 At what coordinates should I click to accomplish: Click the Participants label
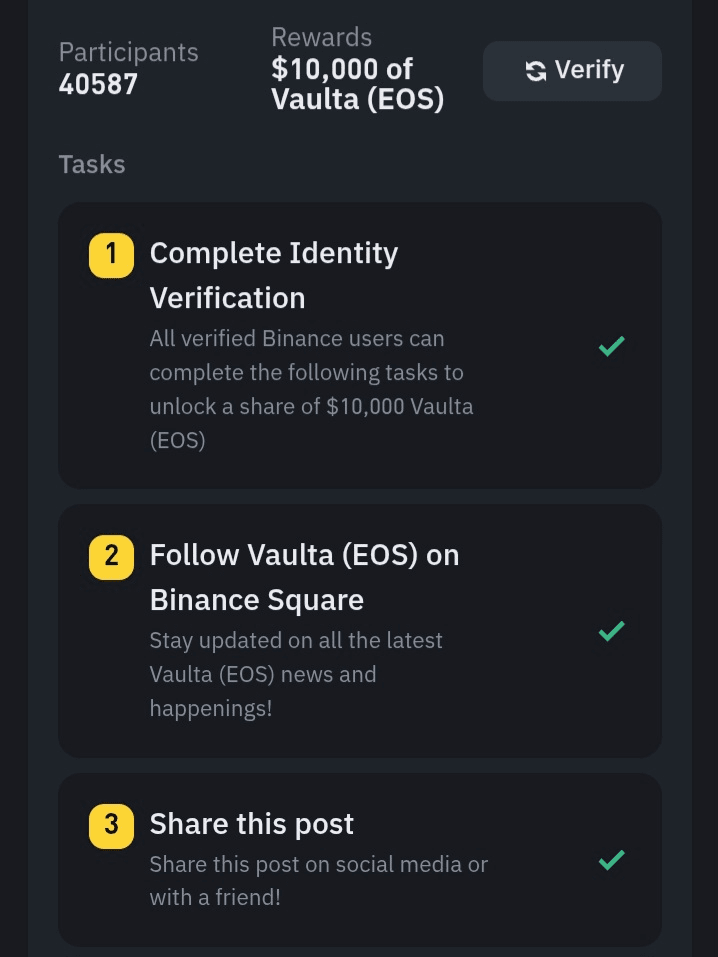[128, 52]
